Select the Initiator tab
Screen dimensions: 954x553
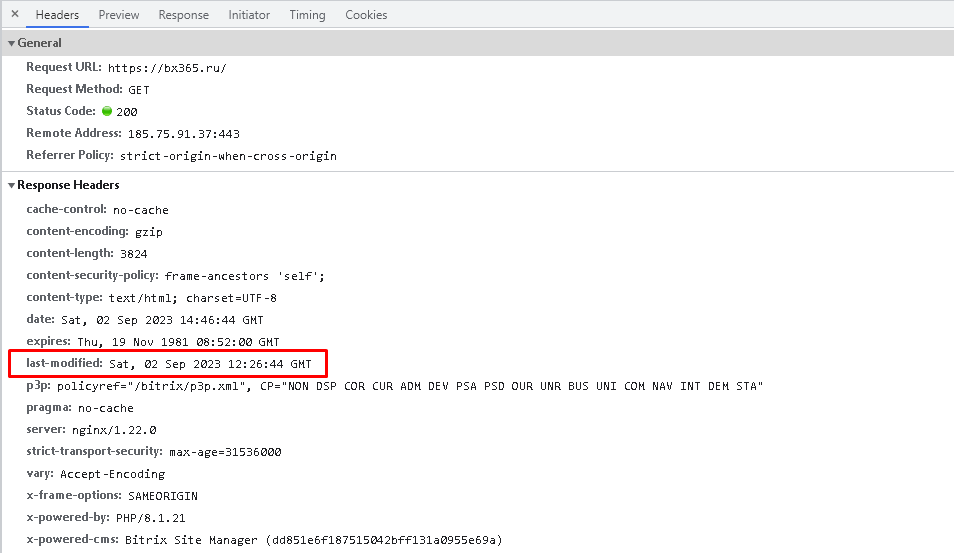click(249, 15)
